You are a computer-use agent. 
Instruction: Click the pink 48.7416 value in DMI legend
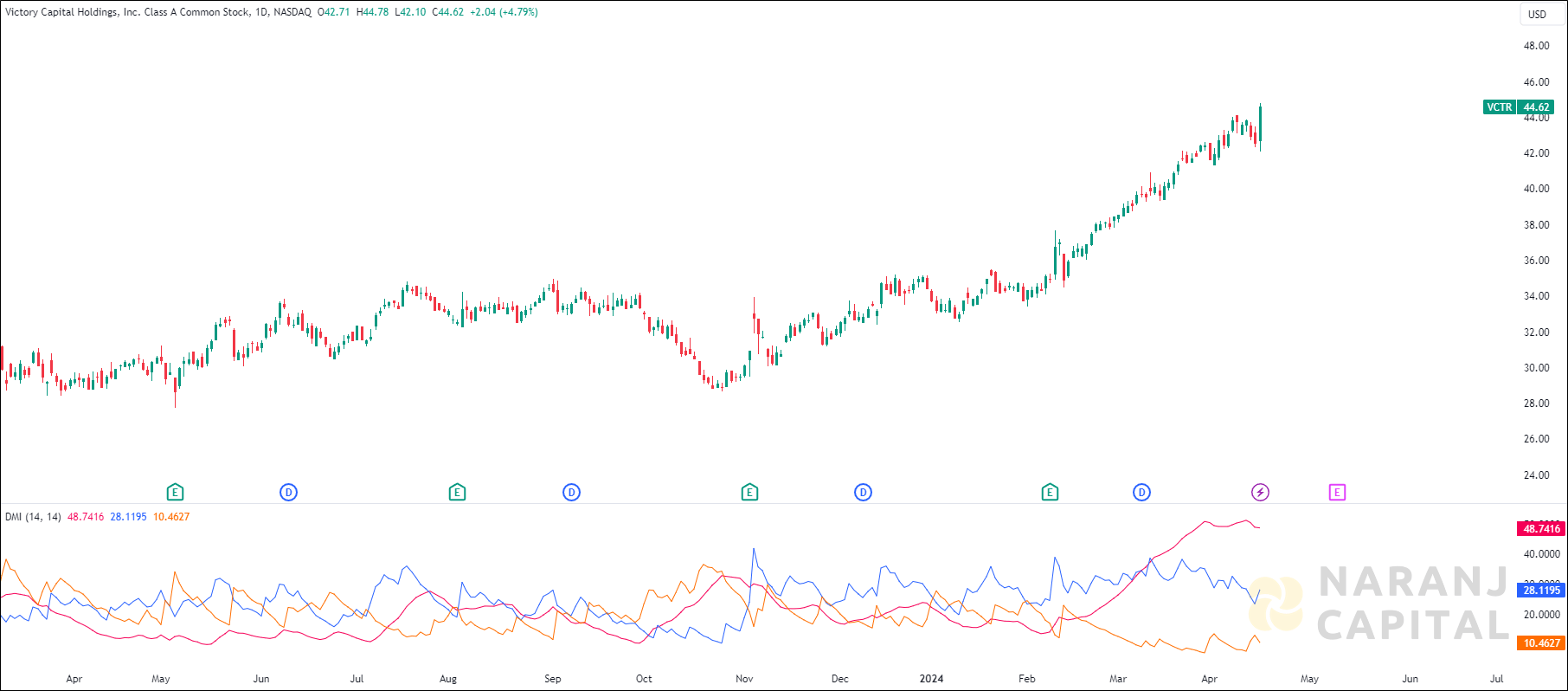[86, 517]
